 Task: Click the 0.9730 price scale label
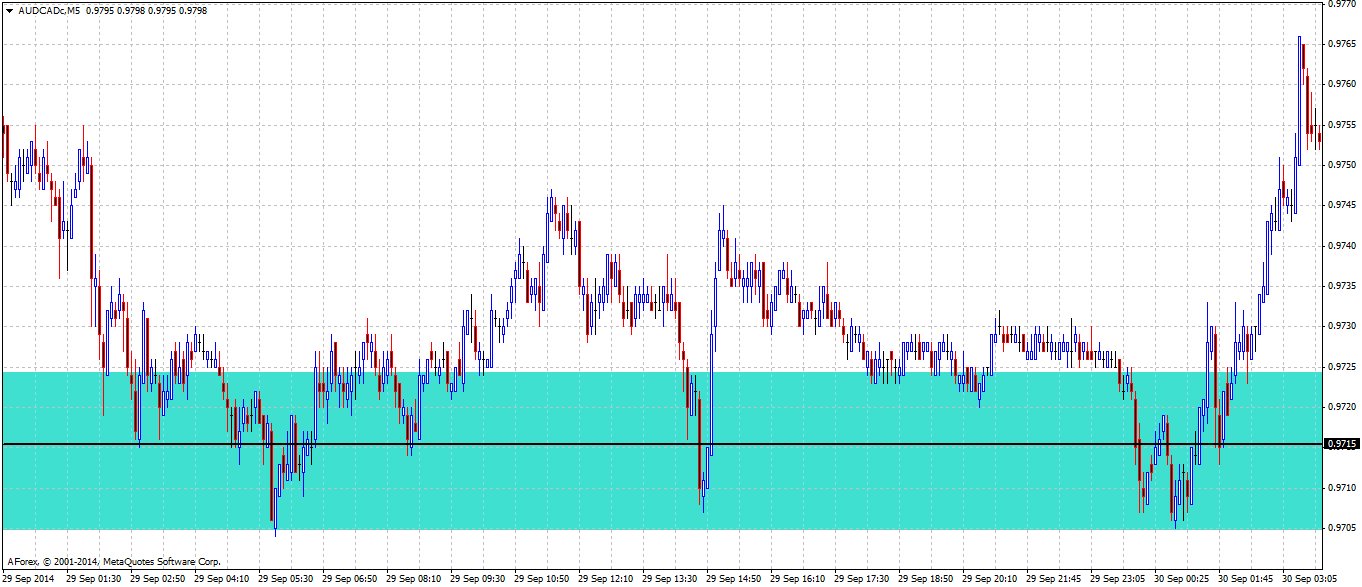pyautogui.click(x=1341, y=326)
